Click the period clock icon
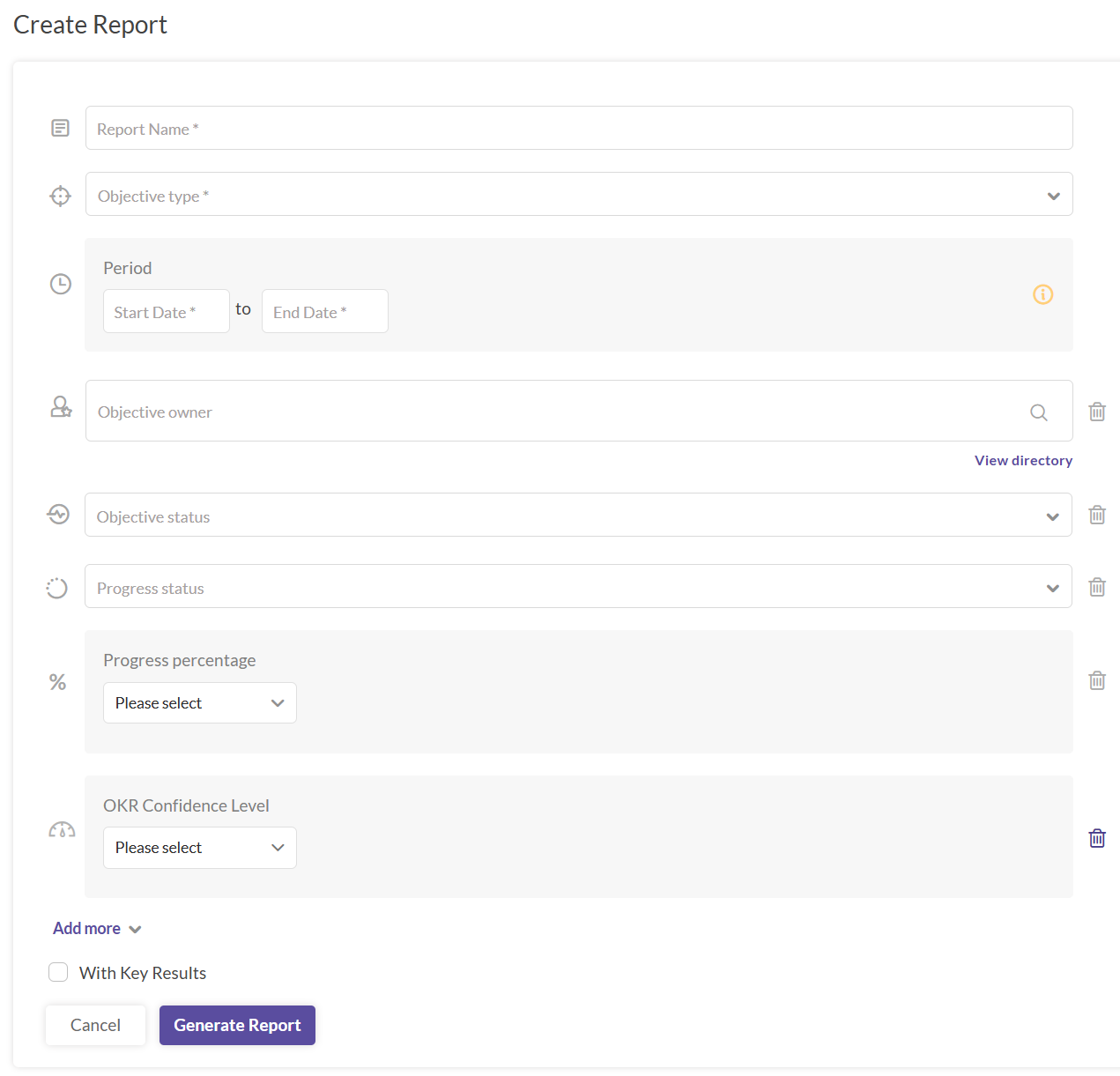The height and width of the screenshot is (1076, 1120). click(x=60, y=284)
